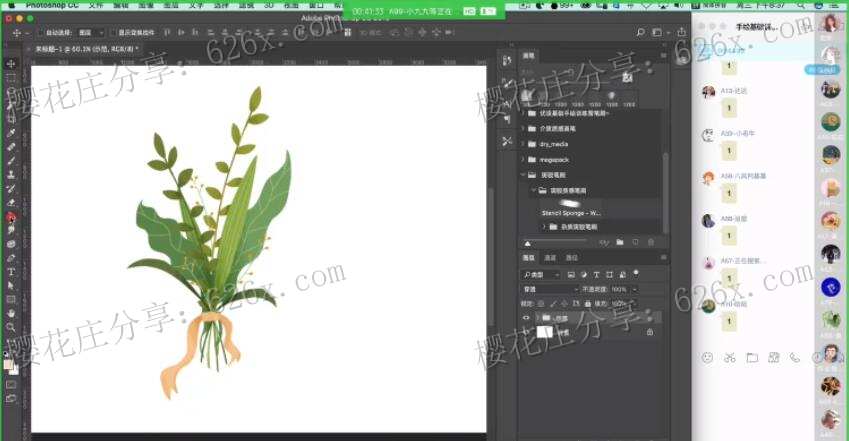Screen dimensions: 849x441
Task: Open the Layers panel flyout menu
Action: coord(663,257)
